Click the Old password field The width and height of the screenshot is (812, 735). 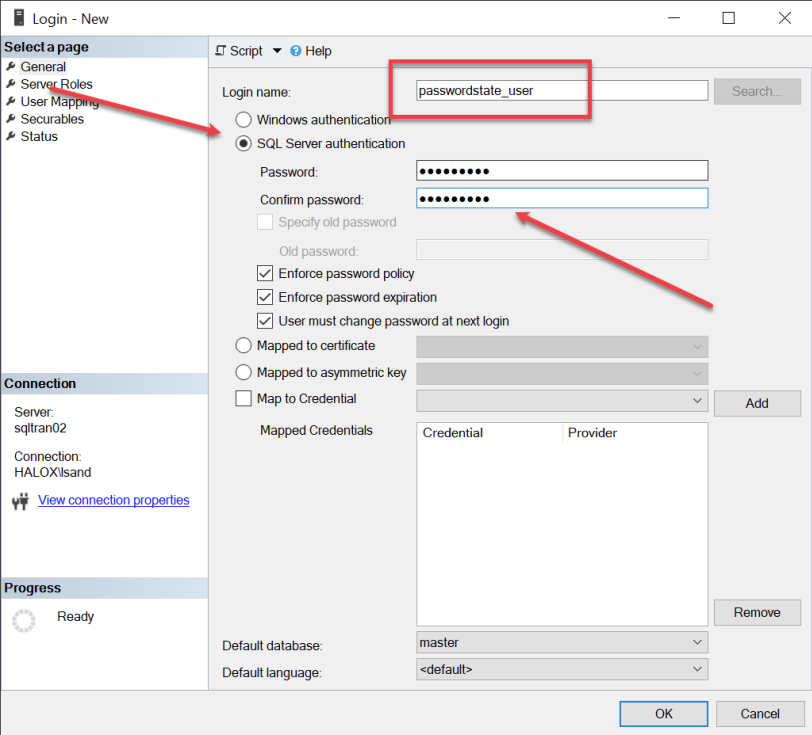pyautogui.click(x=562, y=250)
